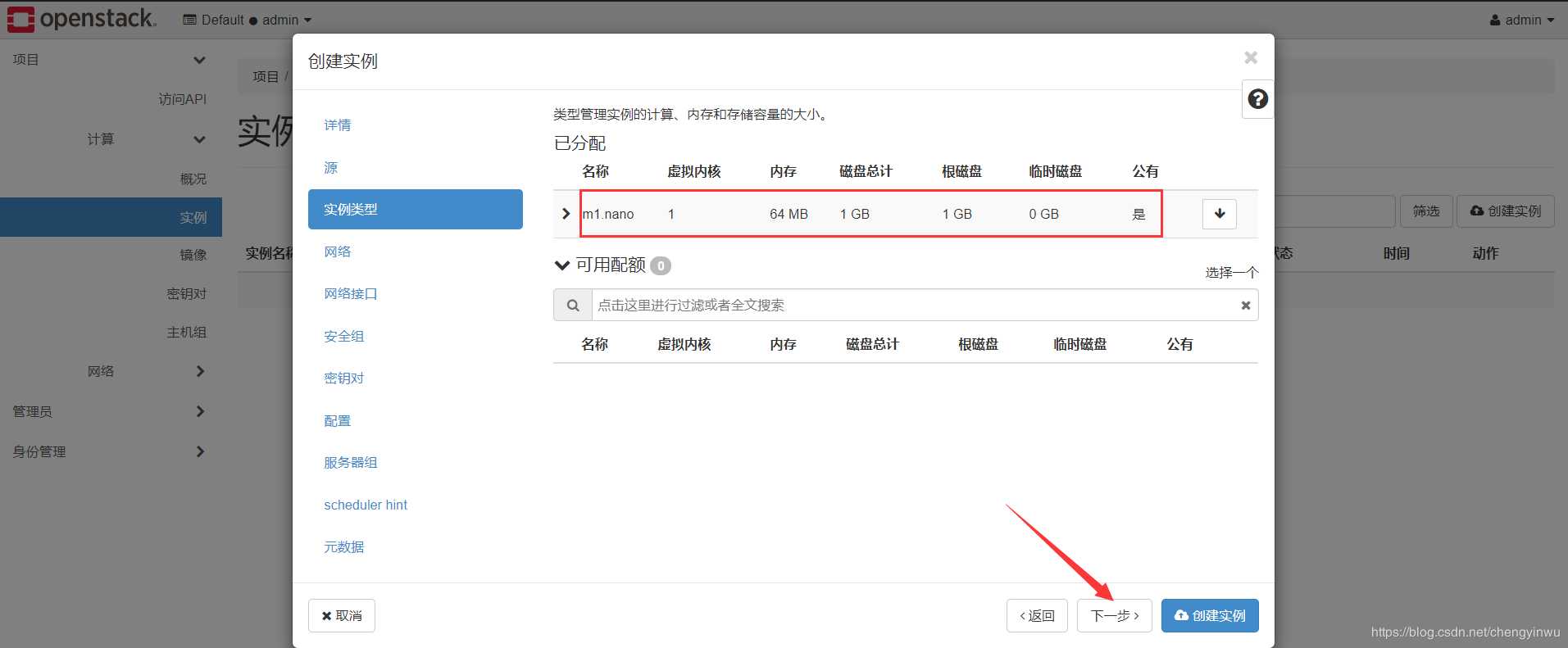Go to the scheduler hint step
1568x648 pixels.
[365, 505]
